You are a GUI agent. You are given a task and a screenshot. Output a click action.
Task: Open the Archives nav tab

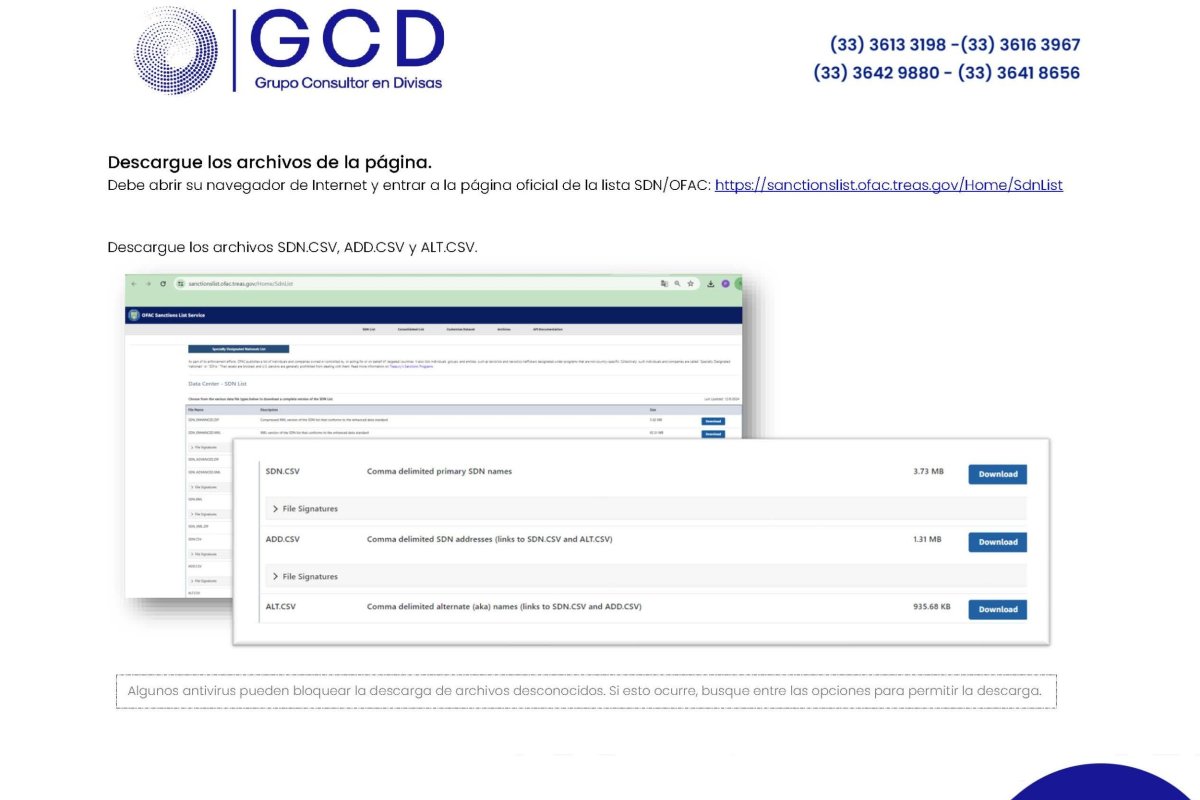[x=504, y=329]
